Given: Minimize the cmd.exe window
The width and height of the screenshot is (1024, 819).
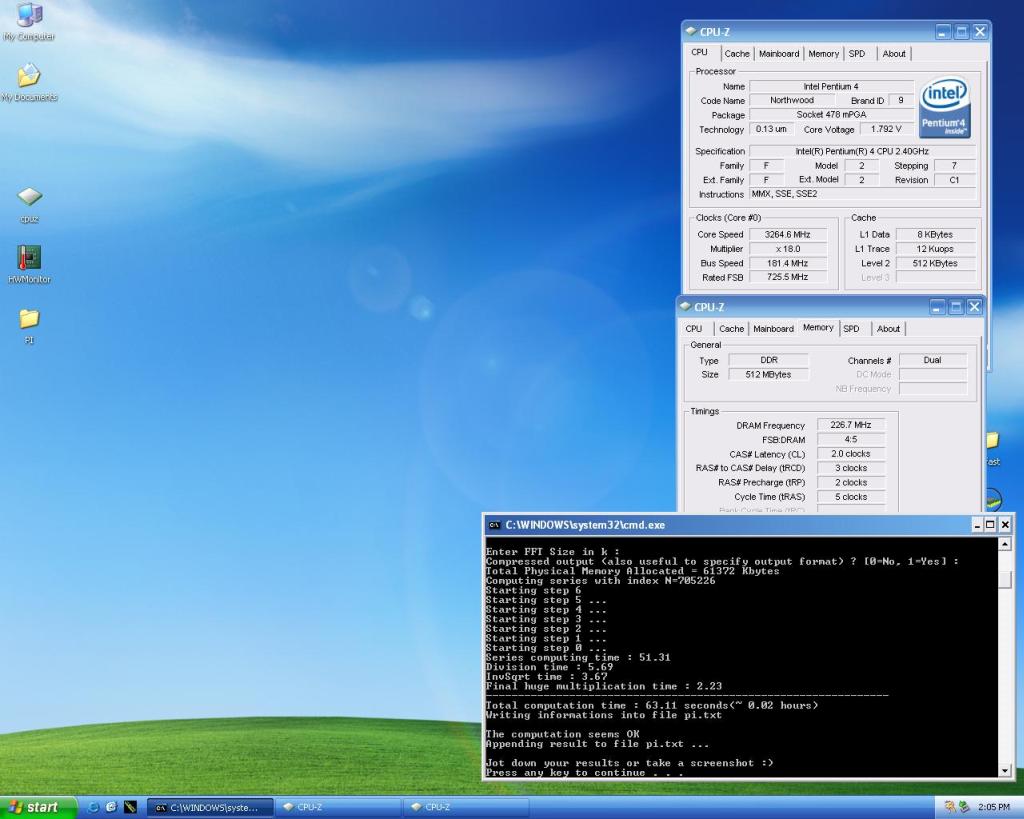Looking at the screenshot, I should (x=977, y=524).
